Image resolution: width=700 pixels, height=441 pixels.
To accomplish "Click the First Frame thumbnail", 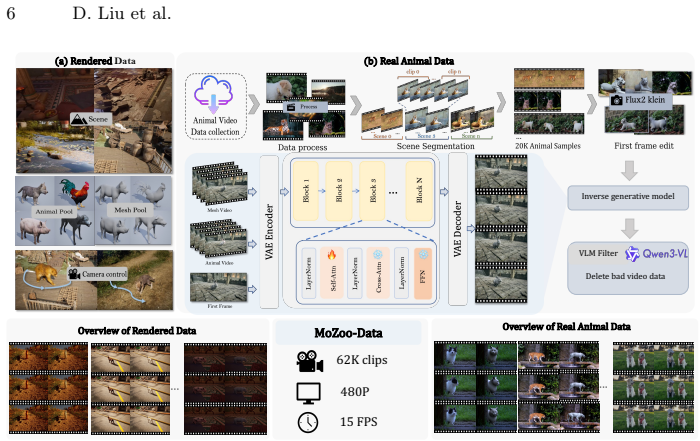I will tap(219, 287).
